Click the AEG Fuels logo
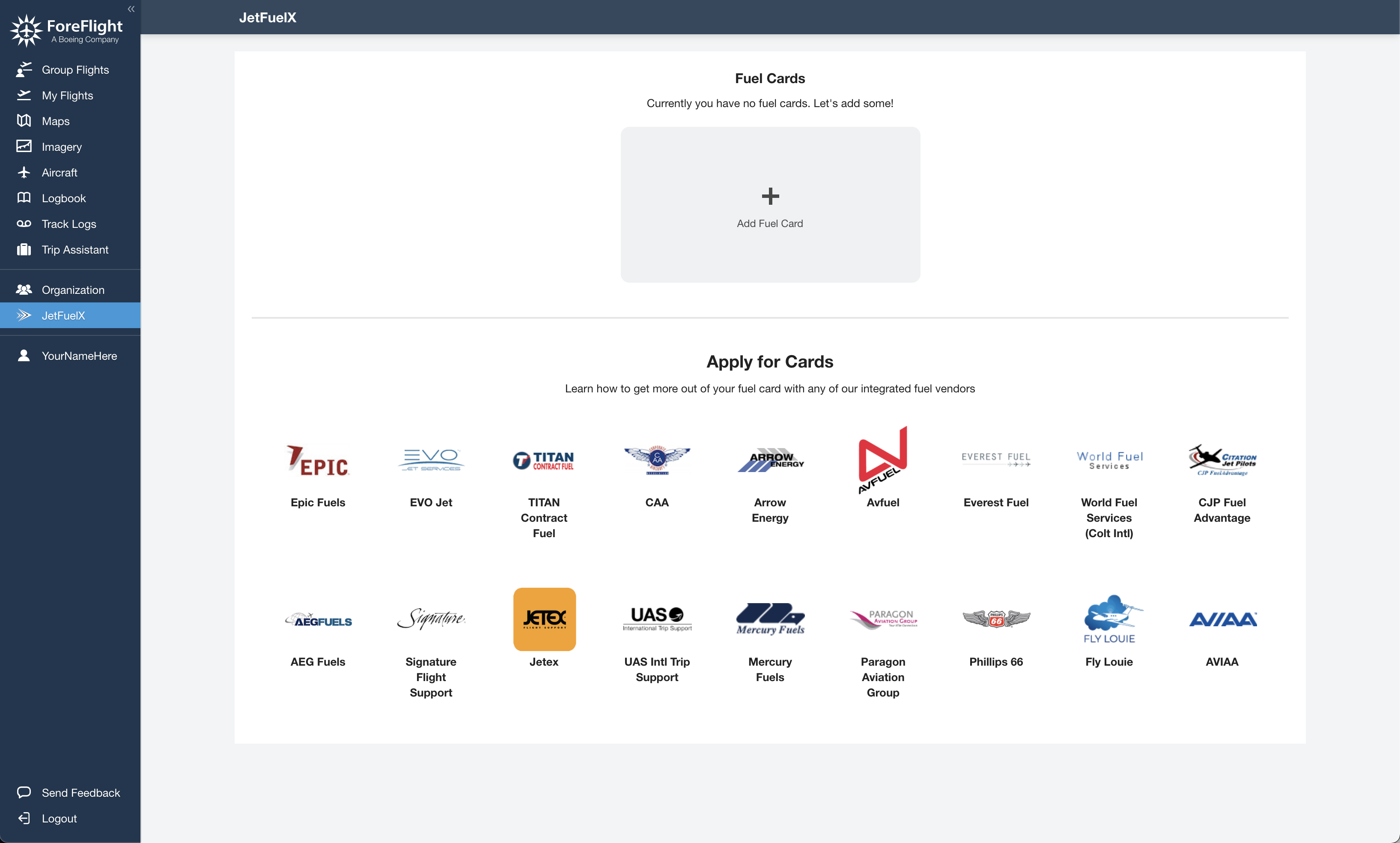The image size is (1400, 843). pos(318,620)
